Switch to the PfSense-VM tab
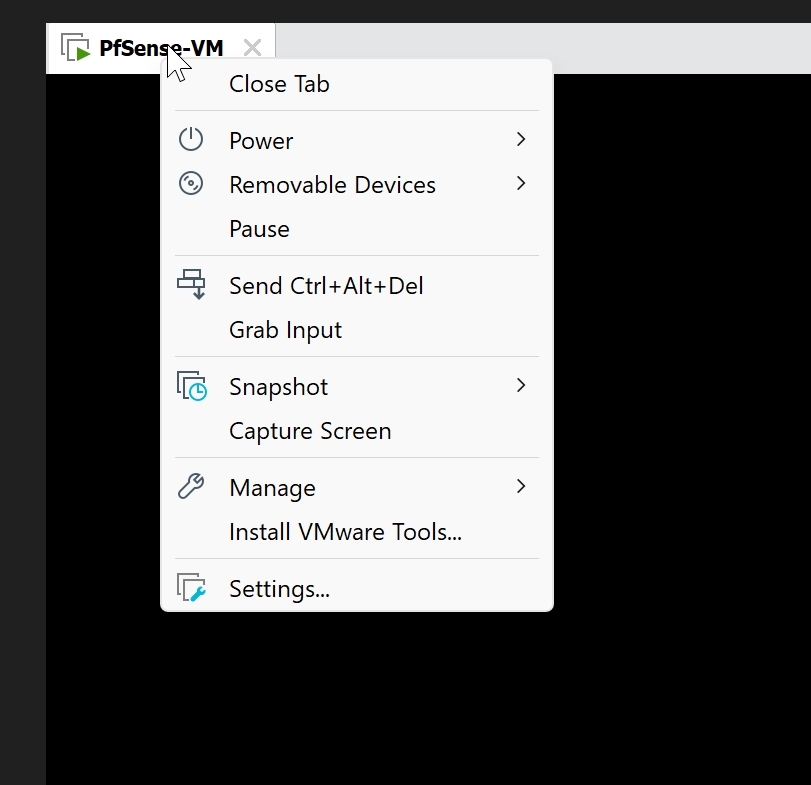The image size is (811, 785). (x=161, y=48)
